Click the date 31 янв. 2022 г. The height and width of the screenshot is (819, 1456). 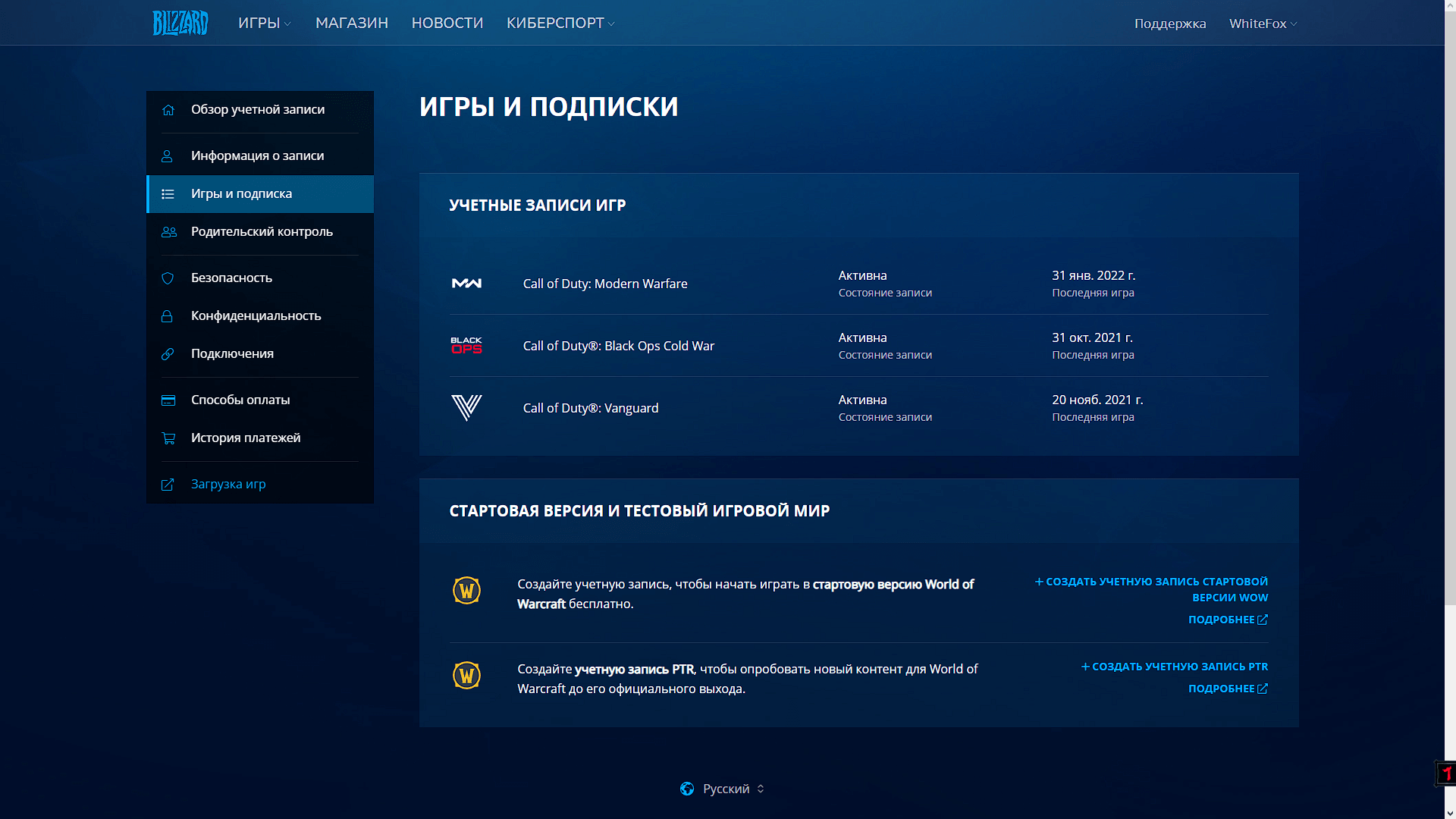[x=1094, y=276]
